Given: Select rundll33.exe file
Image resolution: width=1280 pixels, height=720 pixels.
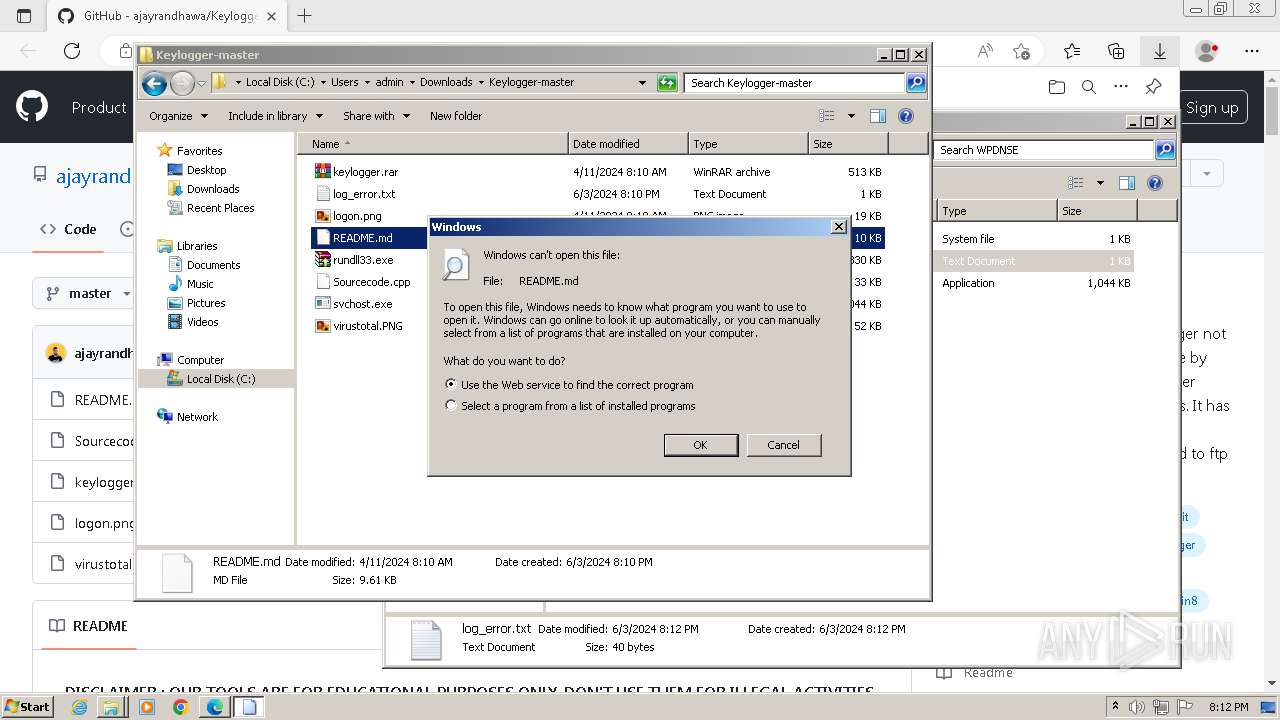Looking at the screenshot, I should (x=363, y=260).
